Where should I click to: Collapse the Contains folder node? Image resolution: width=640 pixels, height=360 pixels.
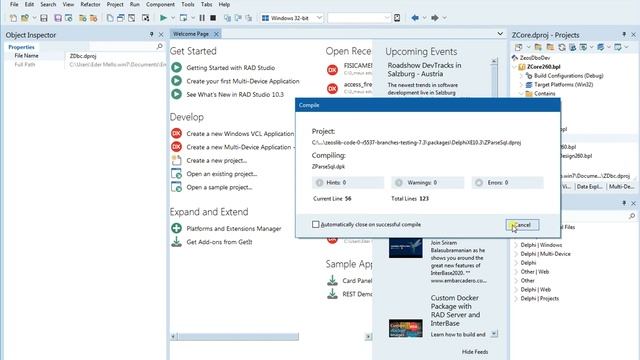[521, 93]
